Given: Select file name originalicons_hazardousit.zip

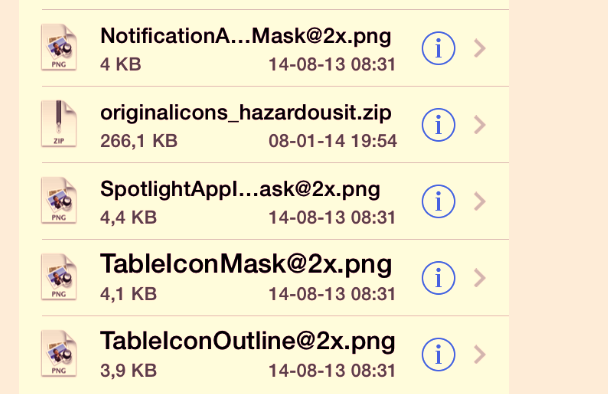Looking at the screenshot, I should 246,113.
